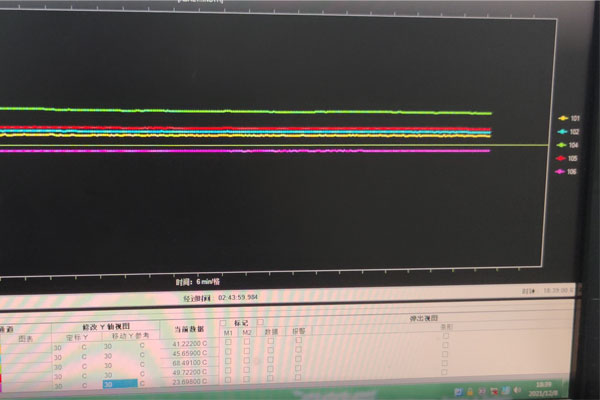Click the 图表 column header
The image size is (600, 400).
click(27, 337)
